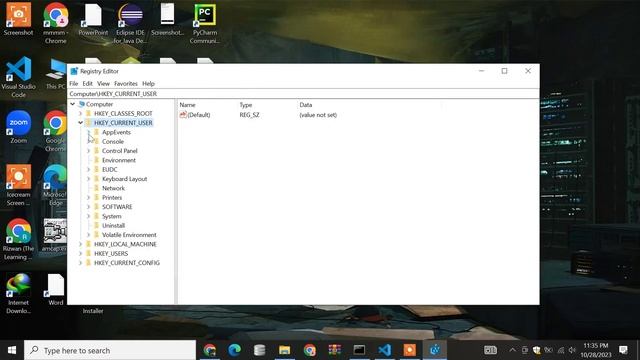640x360 pixels.
Task: Select the Uninstall key
Action: 113,226
